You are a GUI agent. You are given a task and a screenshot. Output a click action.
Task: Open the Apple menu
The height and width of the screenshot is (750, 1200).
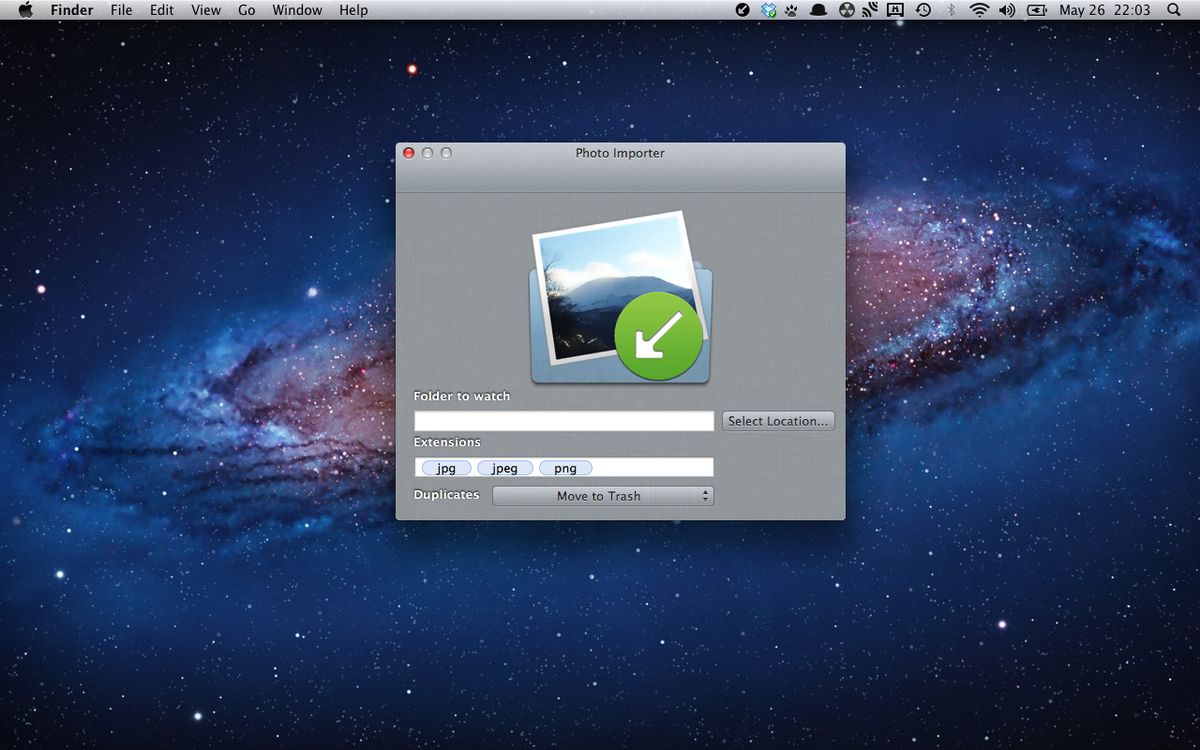coord(26,10)
